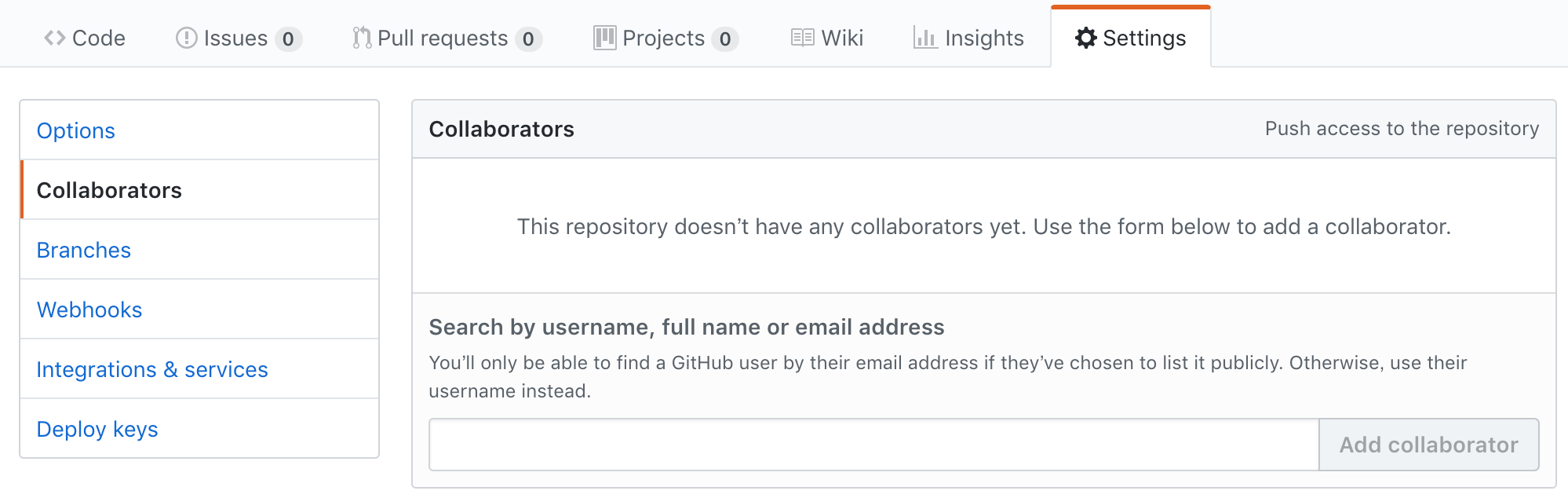This screenshot has height=498, width=1568.
Task: Click the Insights bar graph icon
Action: coord(925,38)
